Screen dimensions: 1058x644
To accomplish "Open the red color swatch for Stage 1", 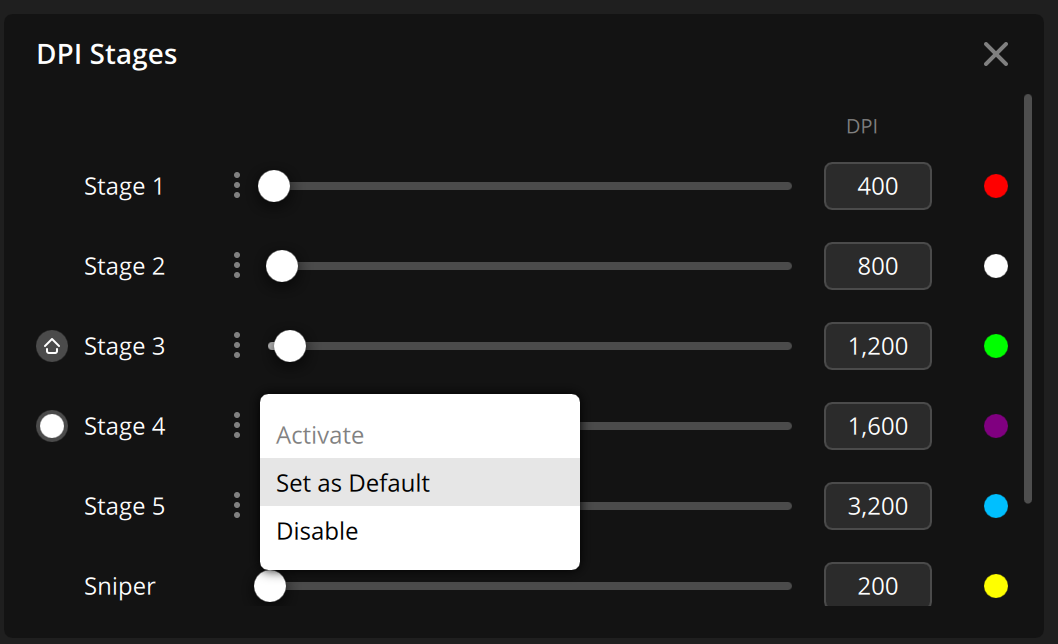I will click(996, 185).
